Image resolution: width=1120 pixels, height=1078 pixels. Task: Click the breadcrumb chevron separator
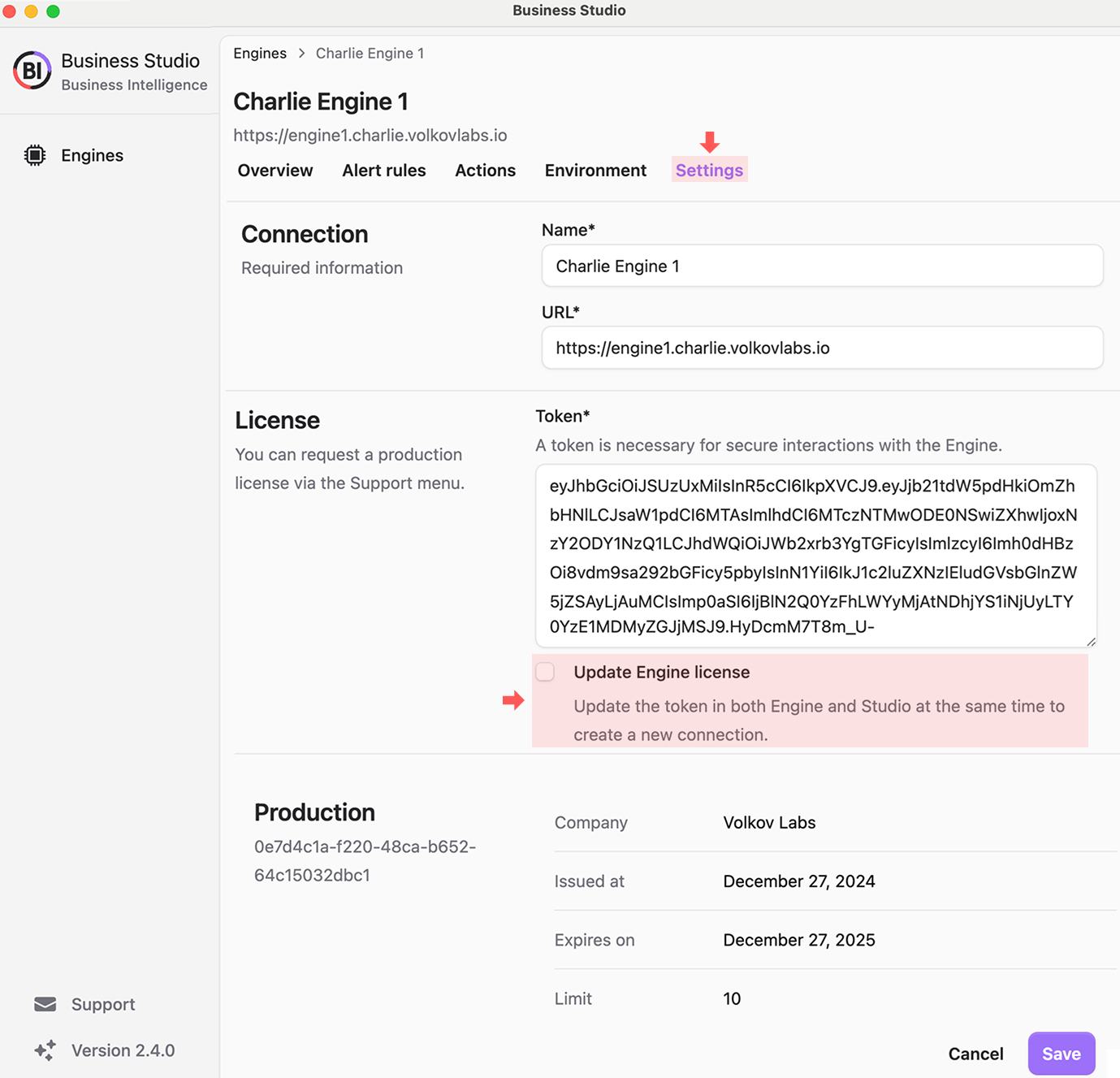(x=301, y=53)
